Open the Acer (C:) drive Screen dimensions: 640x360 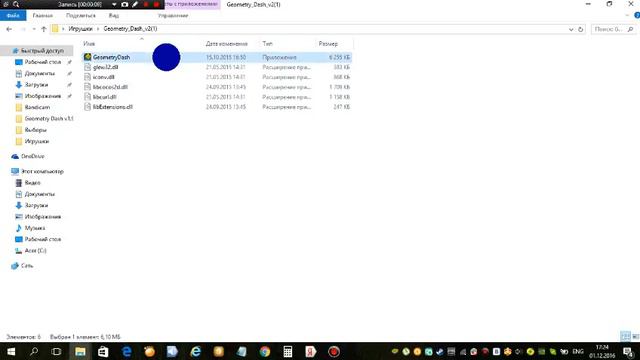(x=36, y=251)
